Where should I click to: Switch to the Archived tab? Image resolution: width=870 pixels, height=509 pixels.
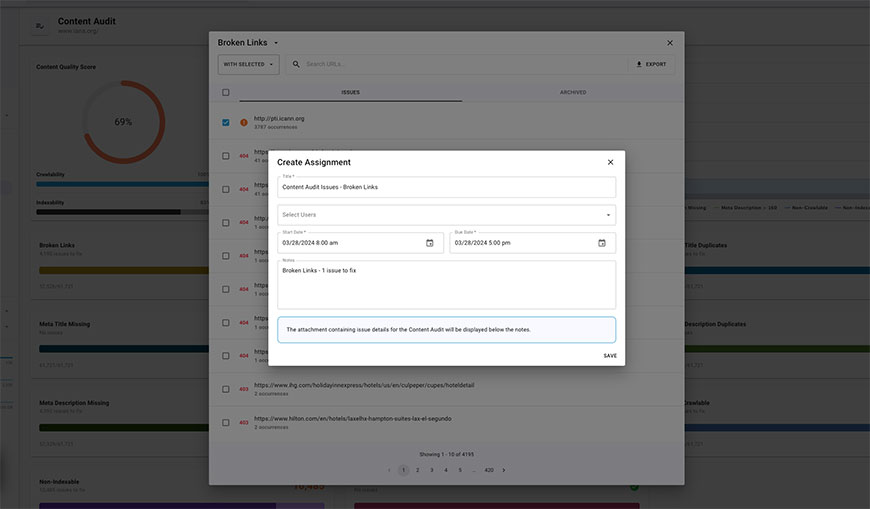point(573,92)
